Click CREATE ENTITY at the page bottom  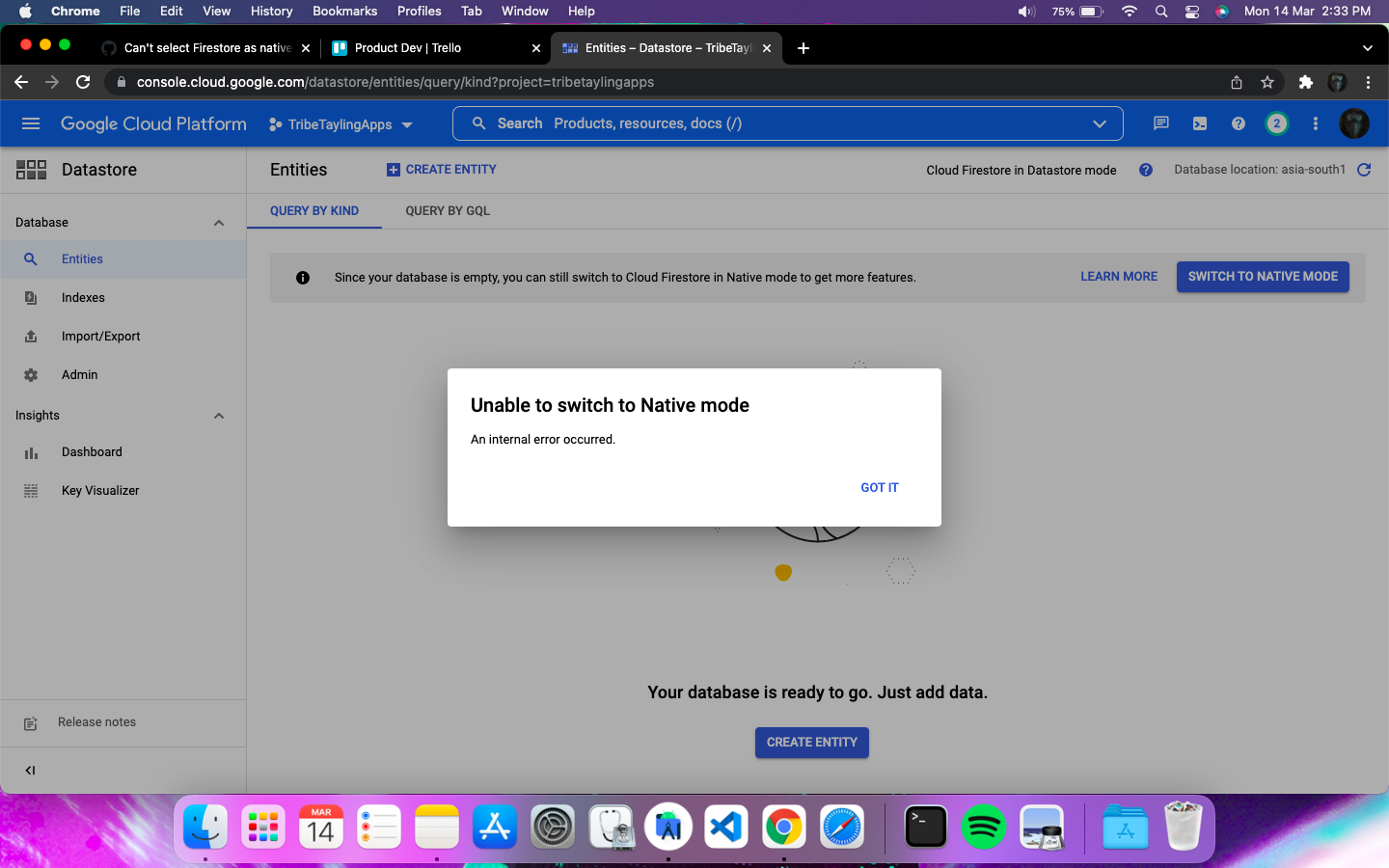click(811, 743)
